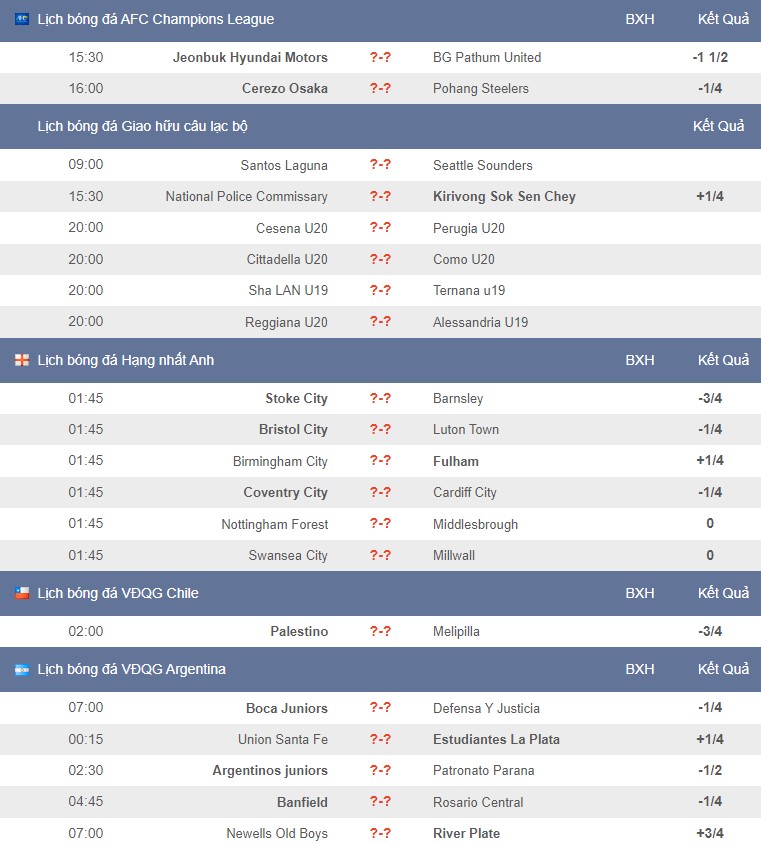Open Kết Quả for VĐQG Chile
This screenshot has height=846, width=761.
tap(723, 593)
